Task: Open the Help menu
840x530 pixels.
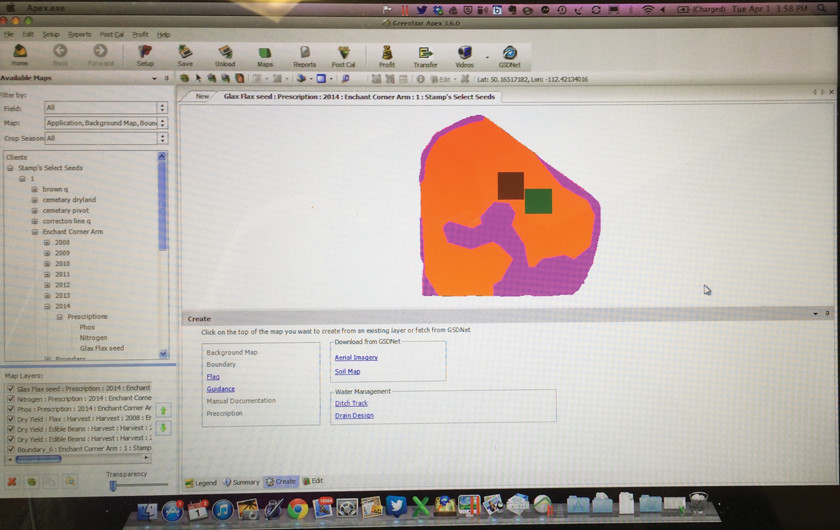Action: coord(163,34)
